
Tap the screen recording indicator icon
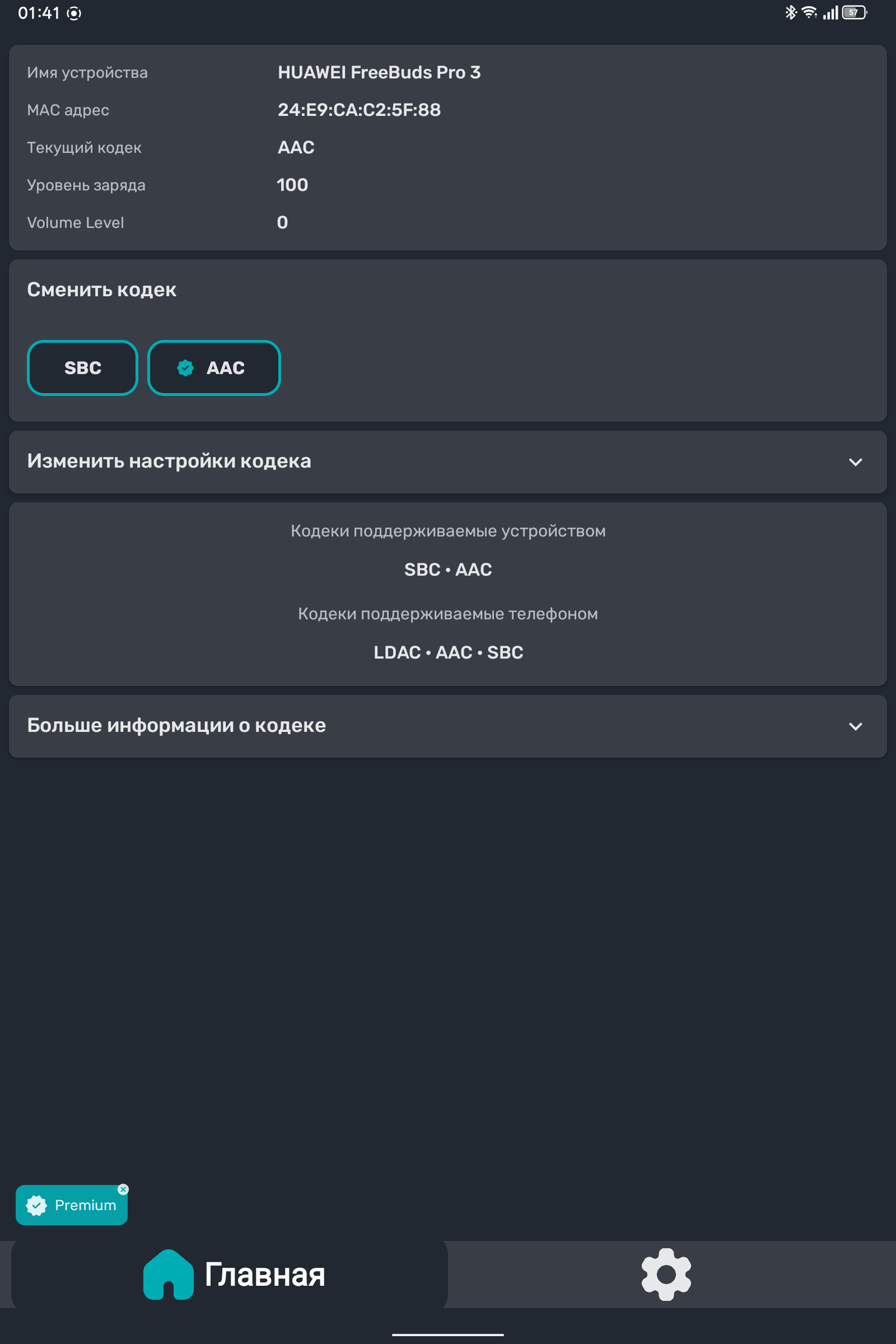[x=74, y=13]
